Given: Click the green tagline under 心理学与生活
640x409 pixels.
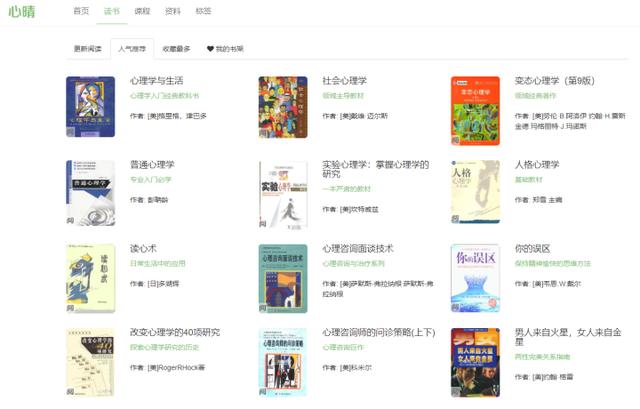Looking at the screenshot, I should pos(164,96).
